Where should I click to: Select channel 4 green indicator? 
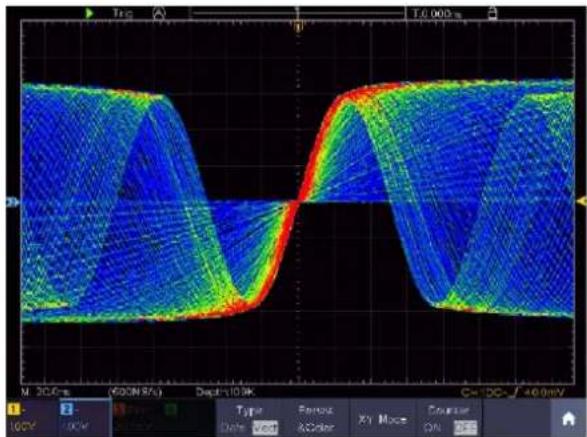171,409
